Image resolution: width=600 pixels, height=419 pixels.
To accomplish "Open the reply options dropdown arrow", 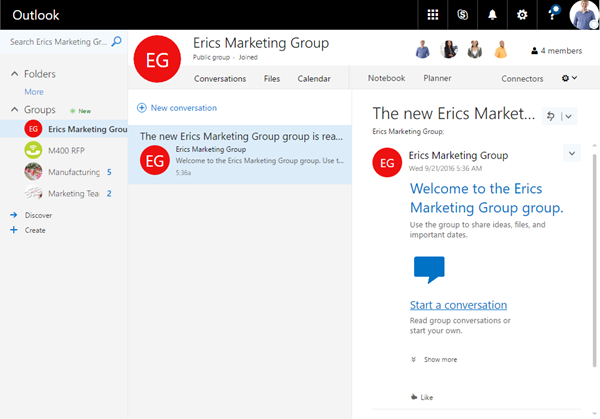I will click(568, 116).
